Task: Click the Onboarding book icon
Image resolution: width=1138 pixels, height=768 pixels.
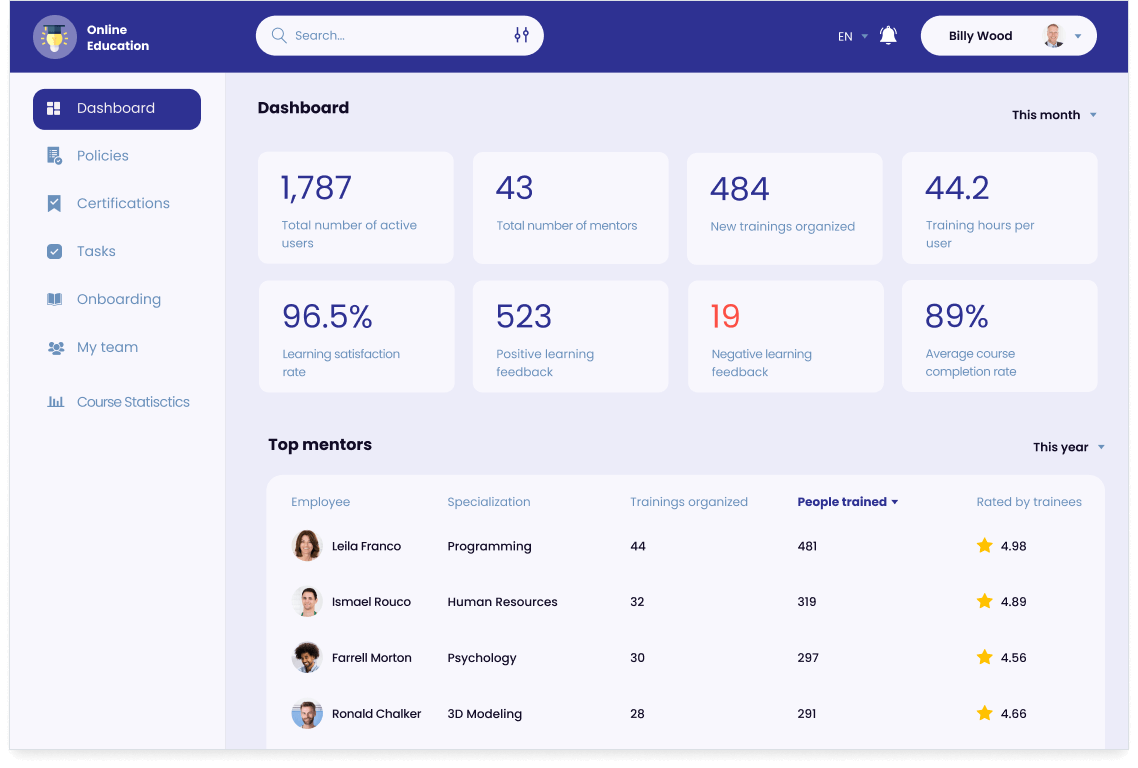Action: pos(55,299)
